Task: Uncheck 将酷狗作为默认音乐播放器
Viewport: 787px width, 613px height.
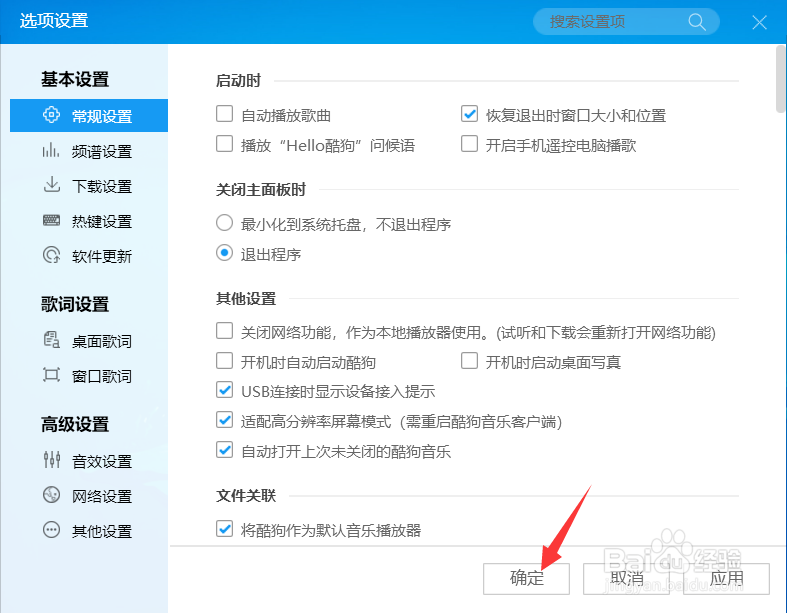Action: [x=224, y=529]
